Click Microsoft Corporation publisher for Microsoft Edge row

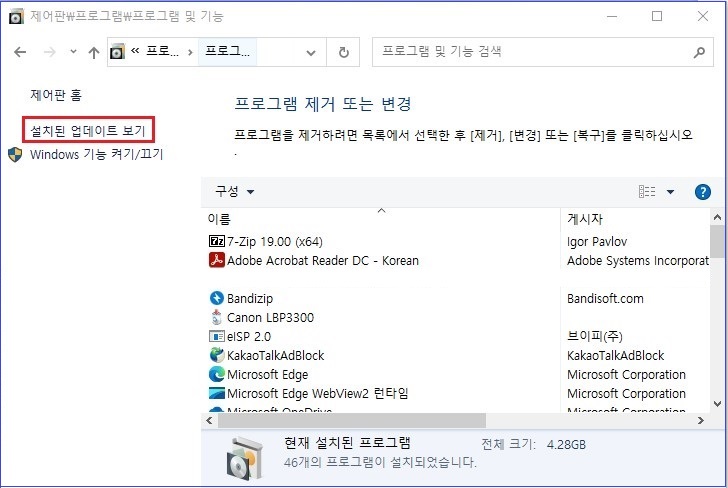click(x=626, y=375)
